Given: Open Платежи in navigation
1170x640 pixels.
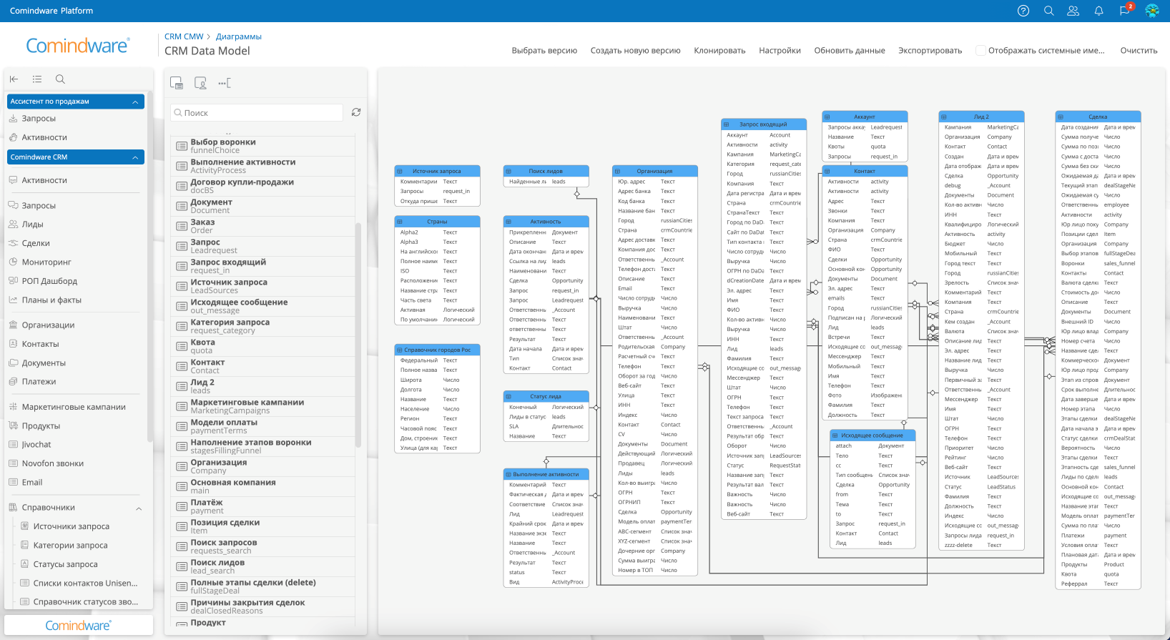Looking at the screenshot, I should [x=39, y=381].
